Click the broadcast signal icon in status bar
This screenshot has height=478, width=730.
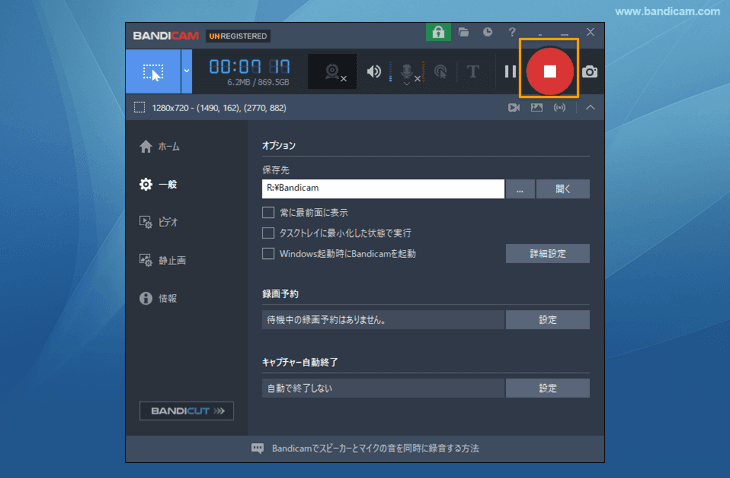point(560,108)
